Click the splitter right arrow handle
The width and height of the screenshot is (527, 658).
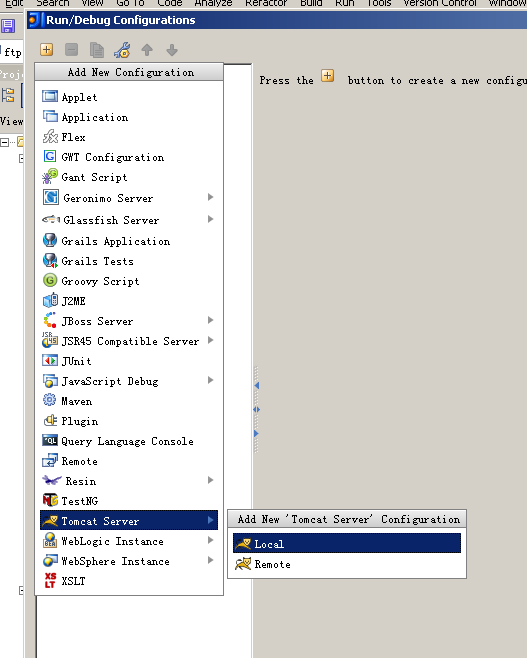[x=257, y=433]
